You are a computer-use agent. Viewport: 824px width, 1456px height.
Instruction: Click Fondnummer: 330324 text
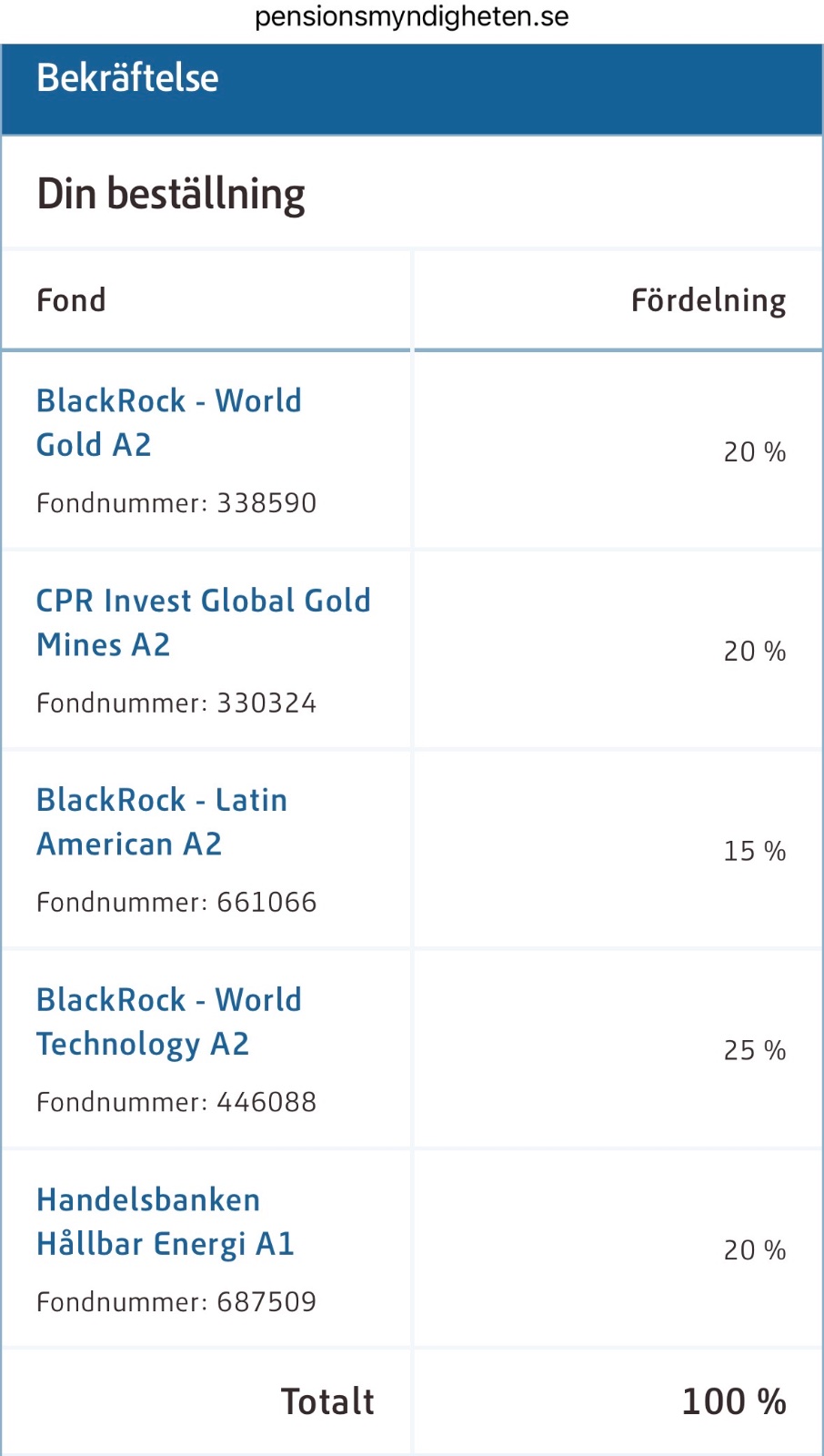coord(176,703)
